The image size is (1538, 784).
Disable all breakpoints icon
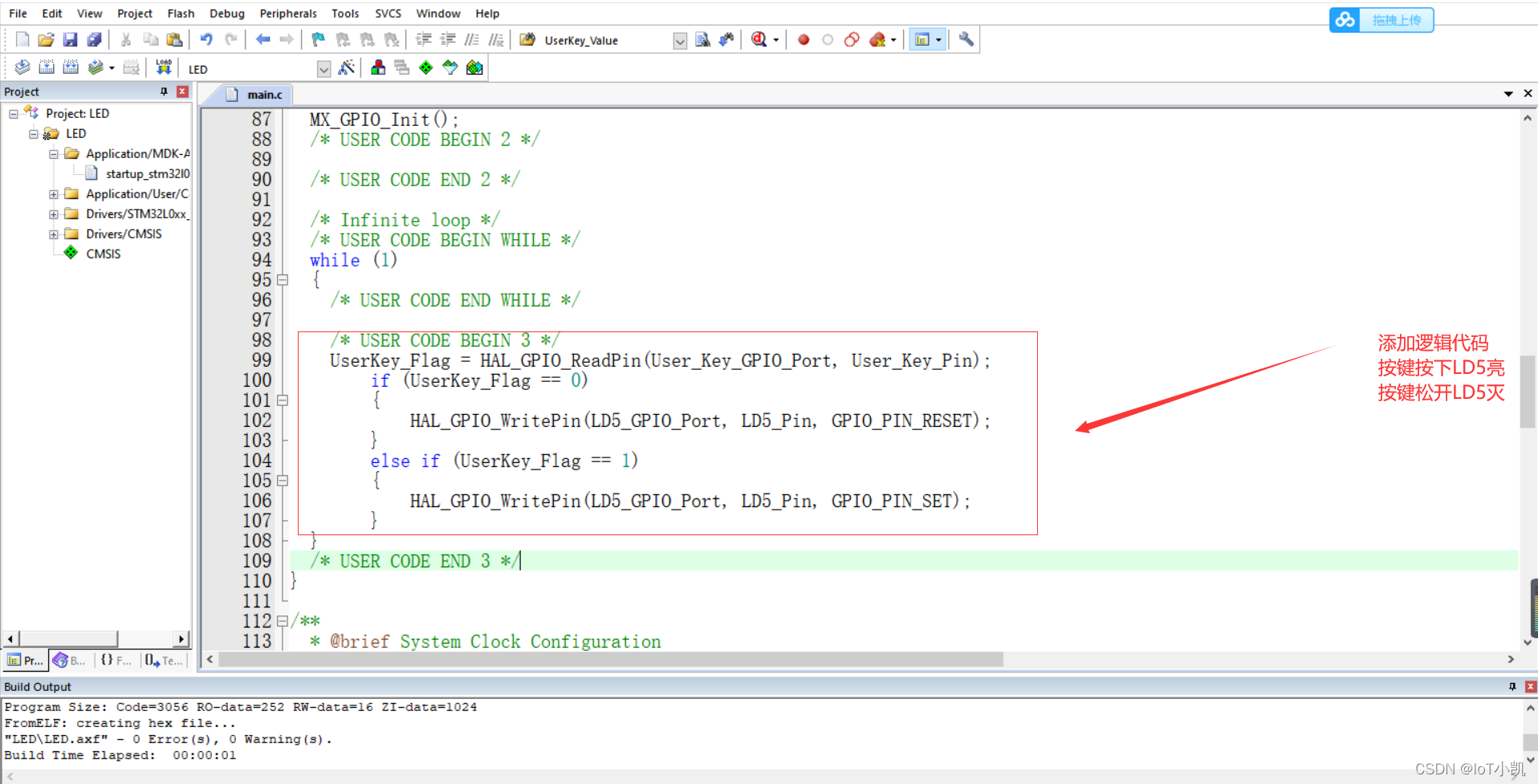852,39
